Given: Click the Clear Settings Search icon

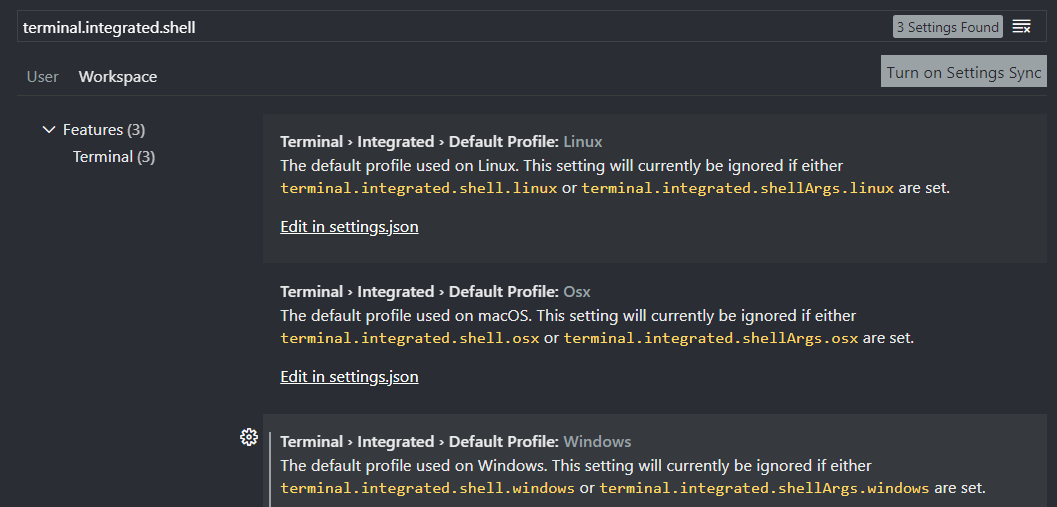Looking at the screenshot, I should coord(1021,27).
